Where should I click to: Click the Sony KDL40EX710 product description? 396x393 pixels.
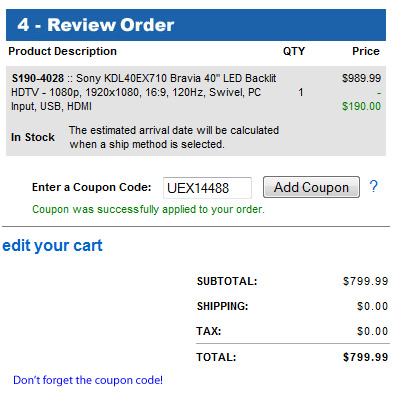(x=144, y=92)
